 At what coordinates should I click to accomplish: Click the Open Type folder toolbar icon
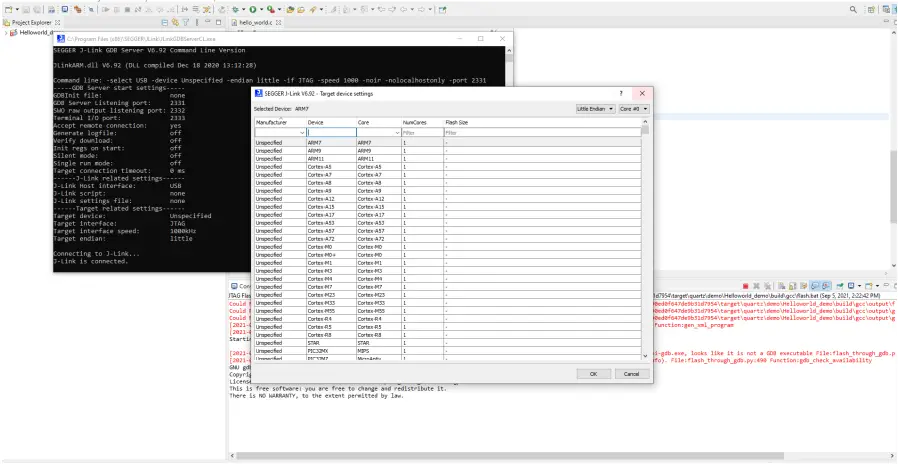290,10
